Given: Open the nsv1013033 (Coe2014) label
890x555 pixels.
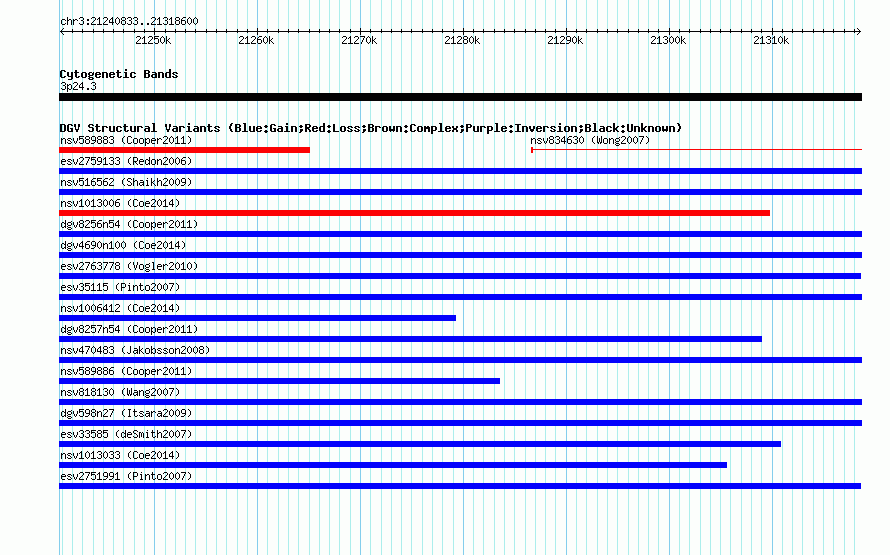Looking at the screenshot, I should coord(120,455).
